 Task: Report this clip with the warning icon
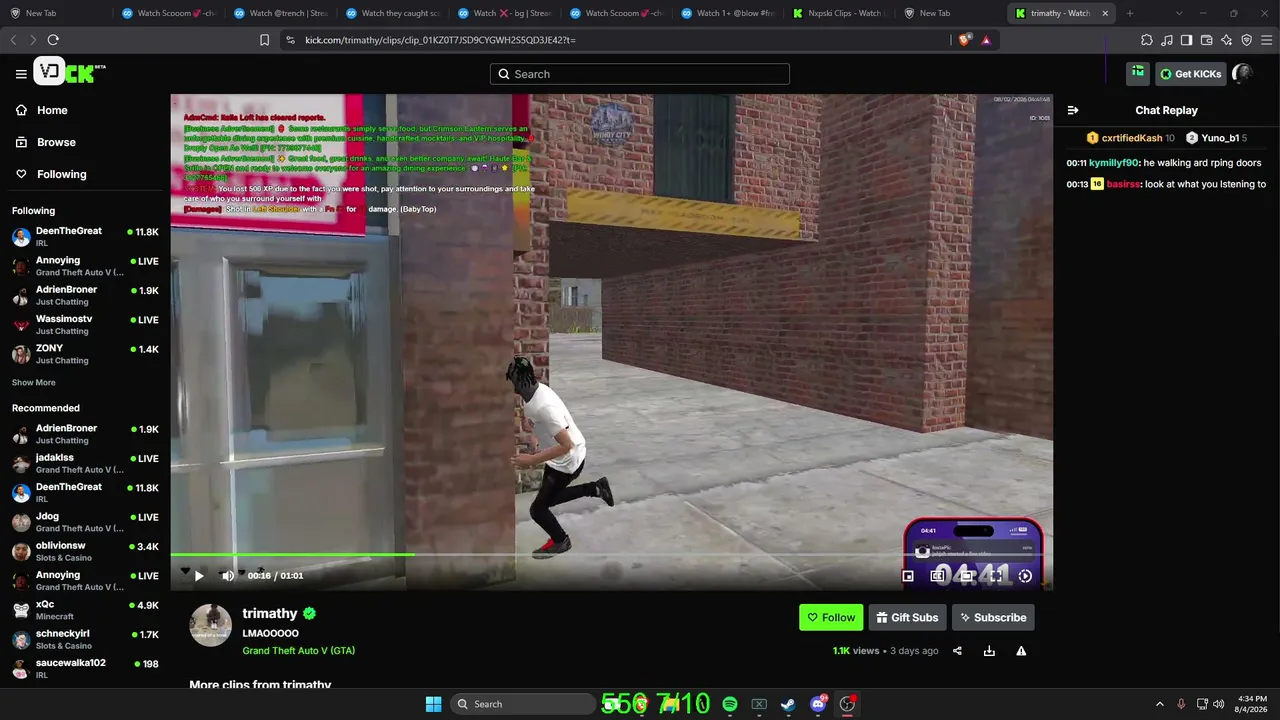tap(1021, 651)
